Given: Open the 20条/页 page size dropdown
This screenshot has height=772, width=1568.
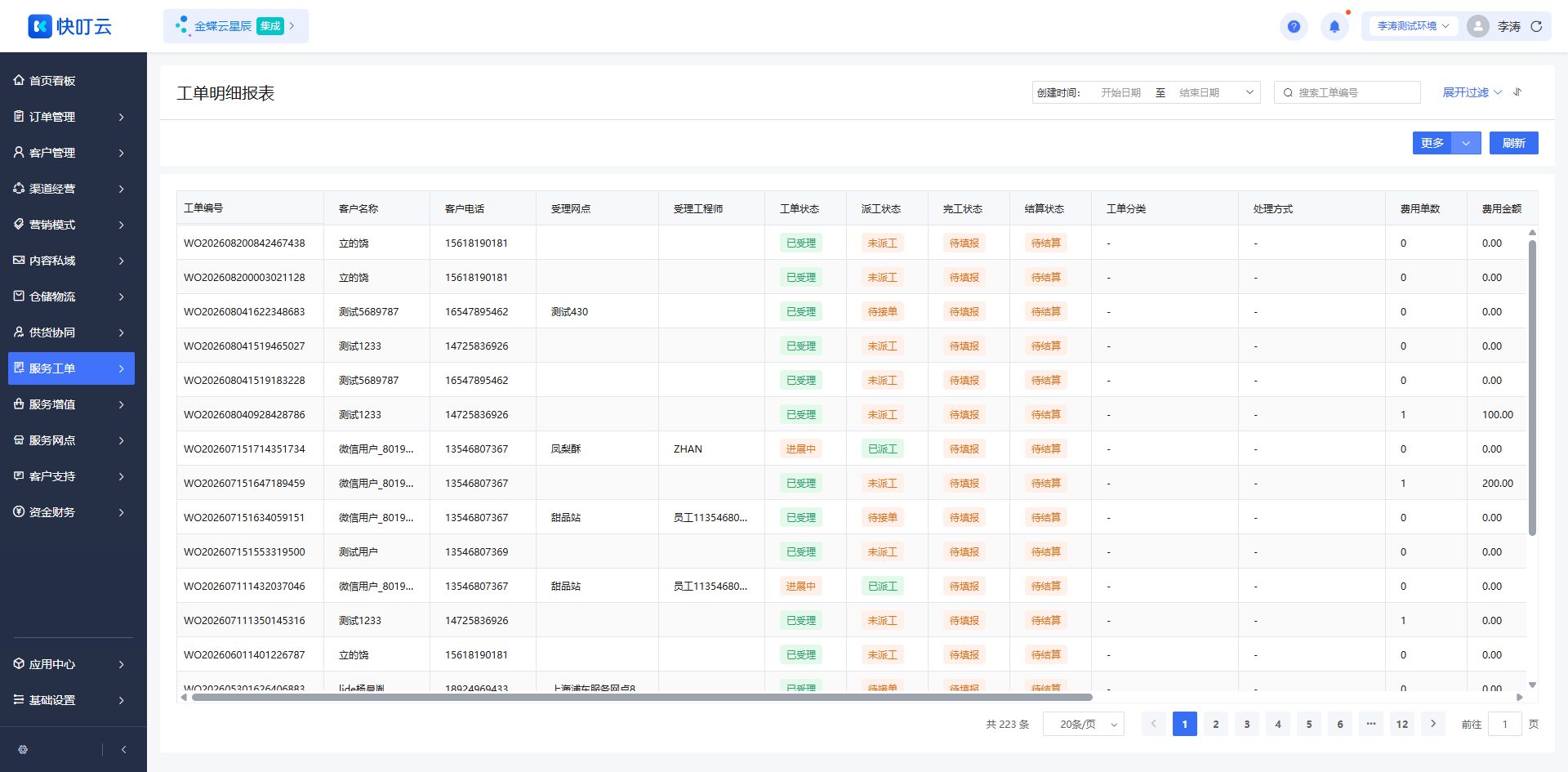Looking at the screenshot, I should (1084, 724).
